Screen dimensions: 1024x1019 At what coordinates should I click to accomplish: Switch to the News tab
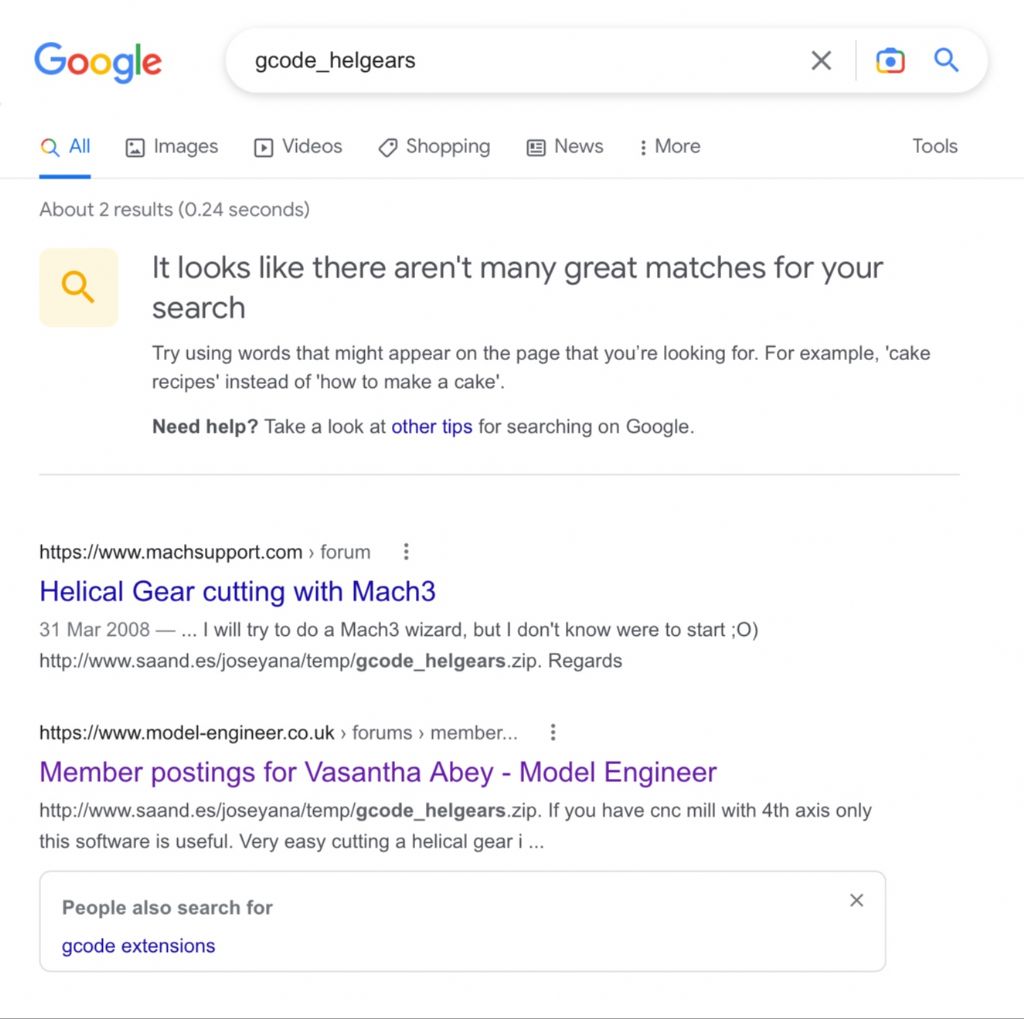[565, 146]
